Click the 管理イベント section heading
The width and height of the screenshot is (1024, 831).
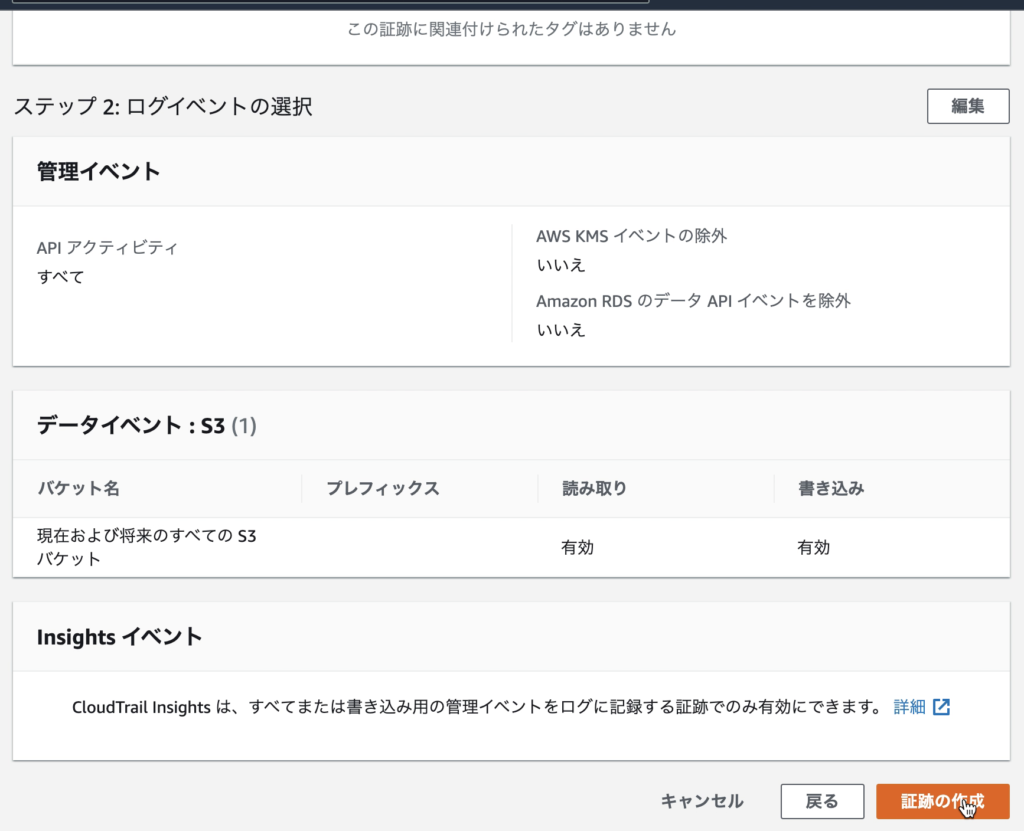[99, 171]
